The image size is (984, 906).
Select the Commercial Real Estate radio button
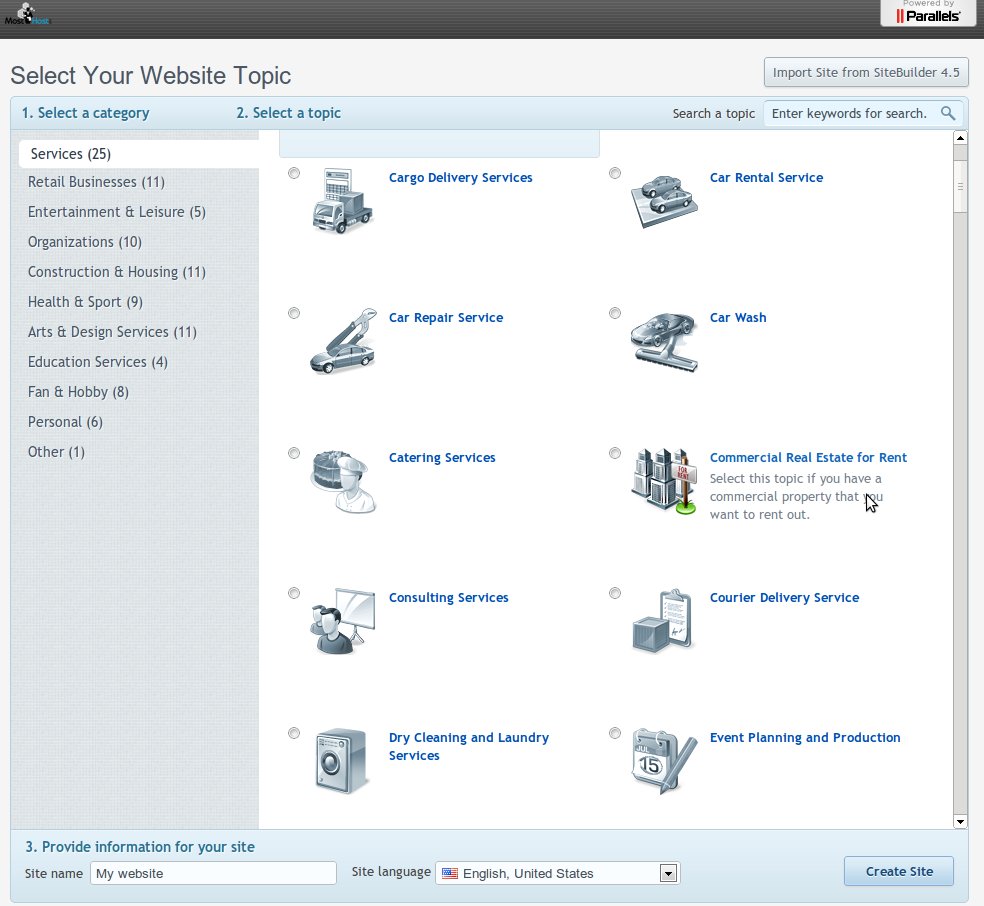(x=615, y=453)
